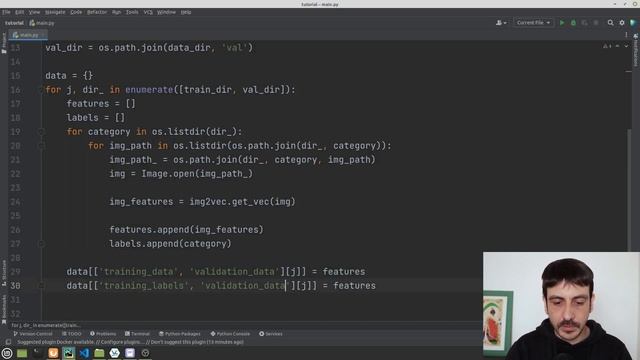Open the Tools menu

tap(132, 12)
